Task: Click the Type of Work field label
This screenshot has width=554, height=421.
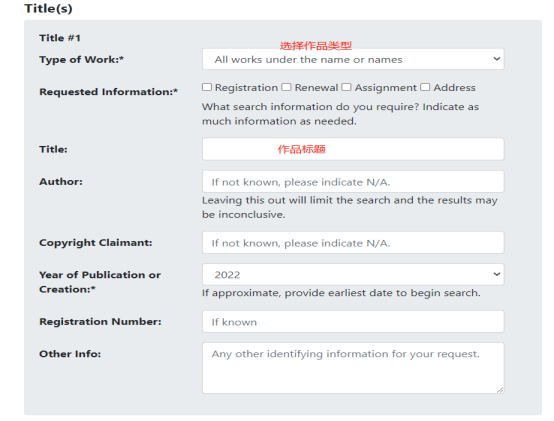Action: 82,60
